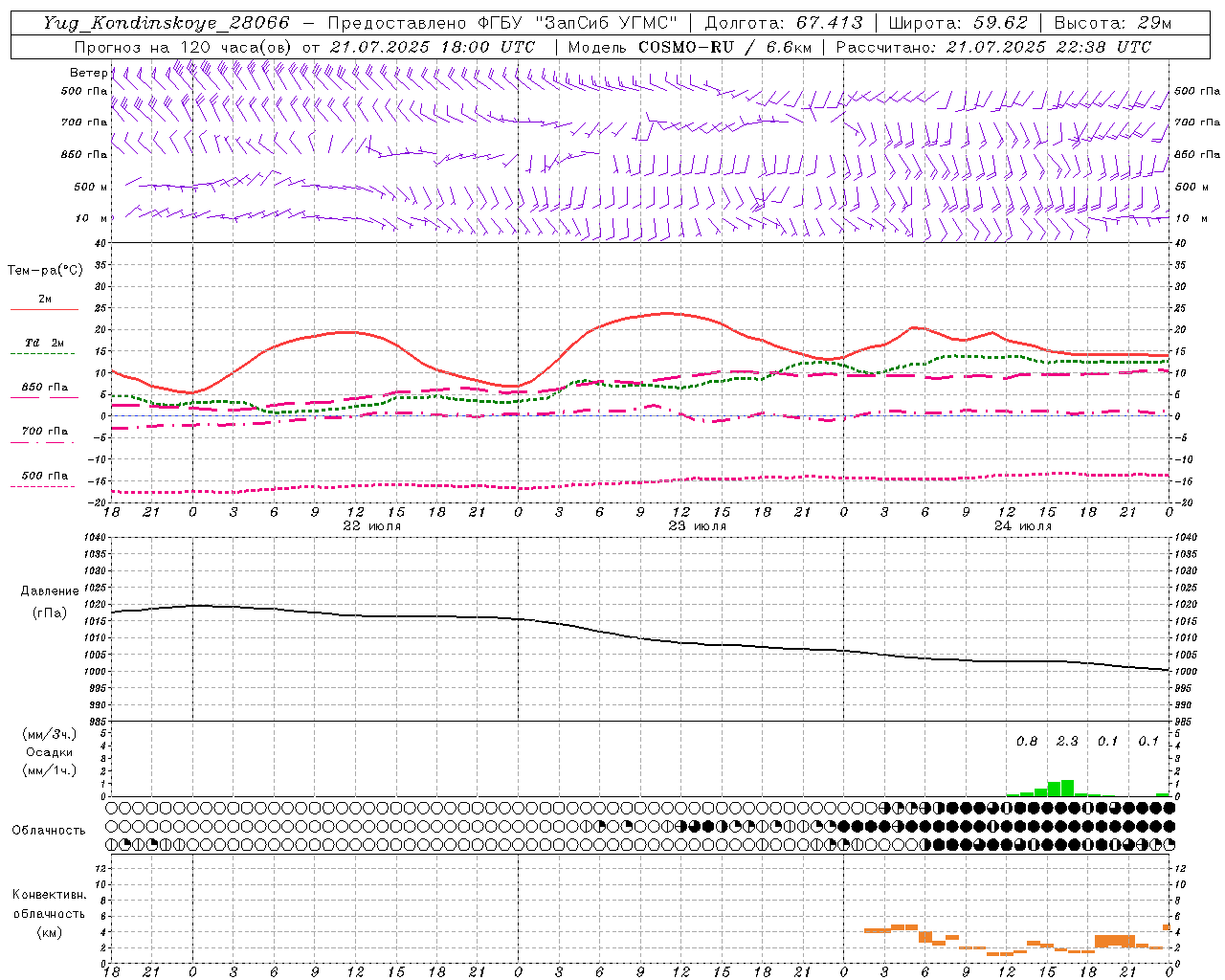Click the 700 гПа temperature legend entry

click(x=45, y=432)
